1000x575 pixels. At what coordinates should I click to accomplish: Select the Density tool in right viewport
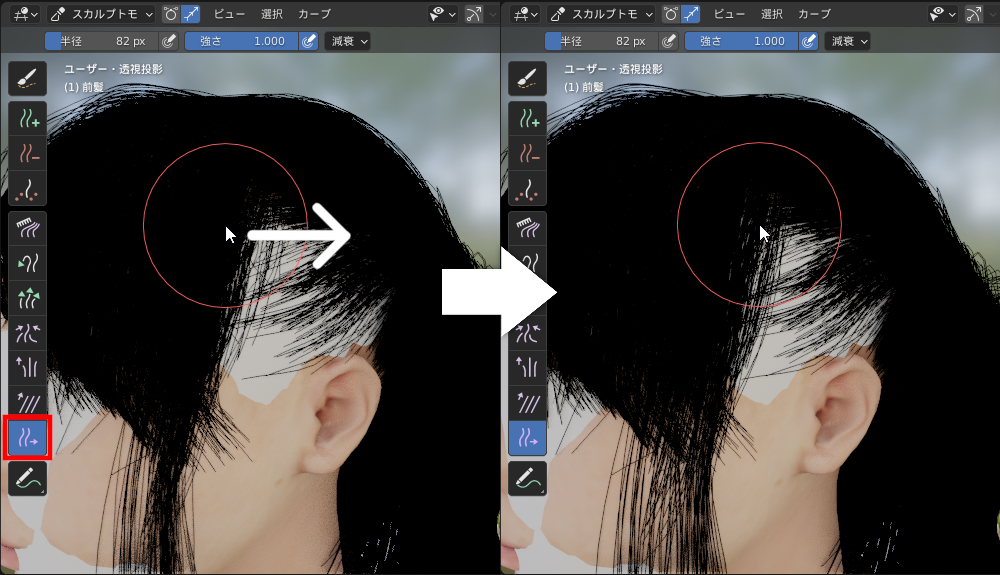(527, 189)
